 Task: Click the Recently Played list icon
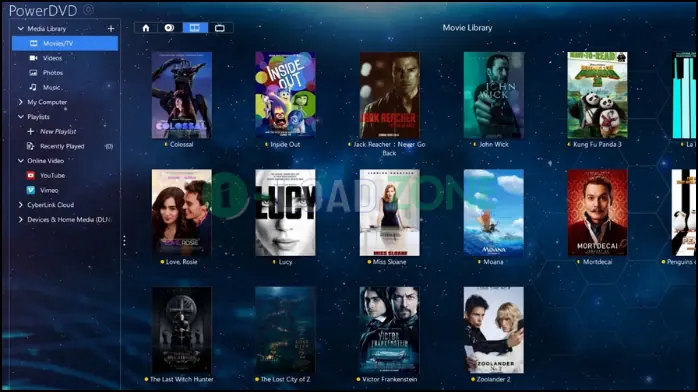coord(30,146)
